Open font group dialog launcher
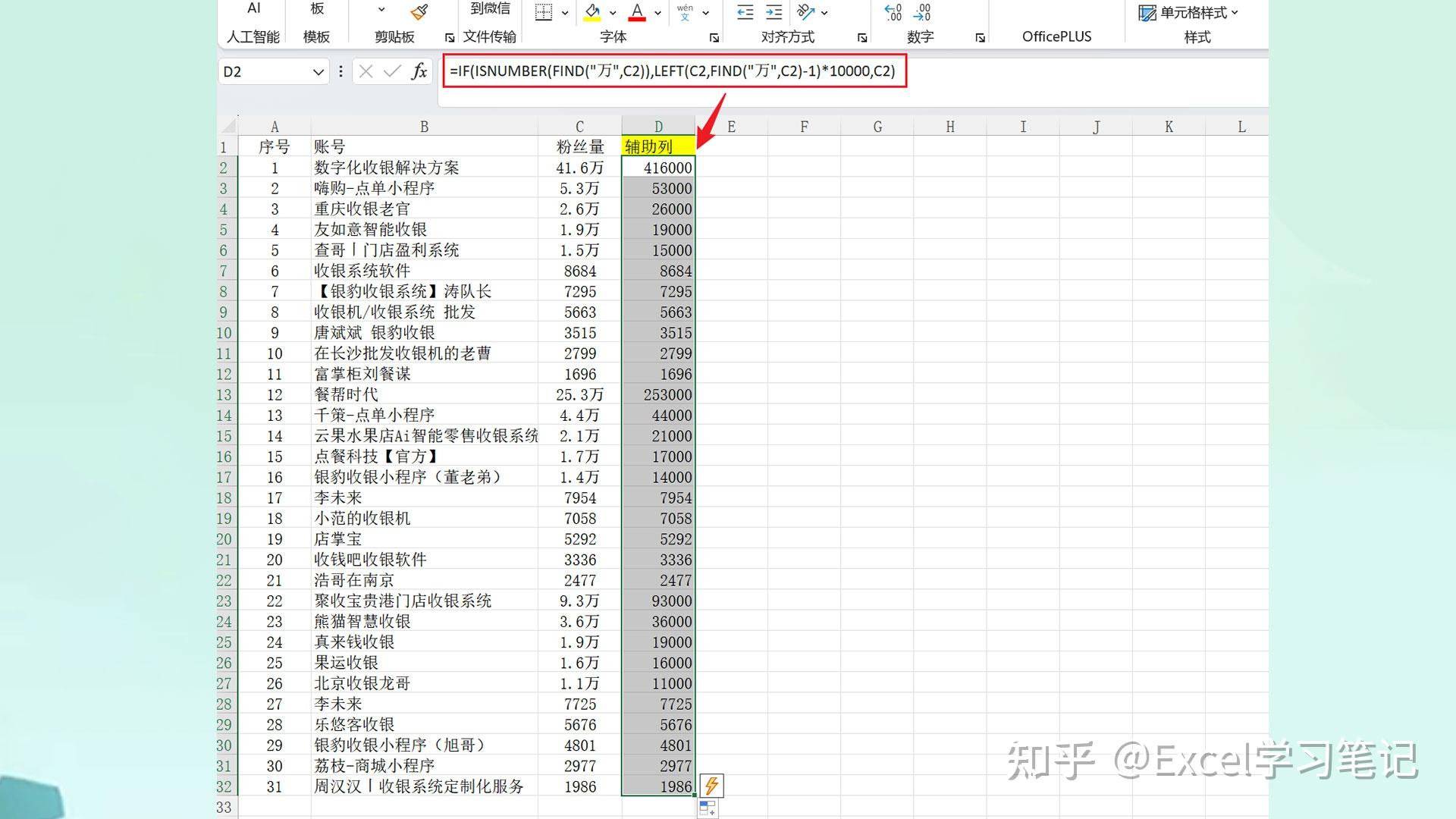 pyautogui.click(x=714, y=37)
